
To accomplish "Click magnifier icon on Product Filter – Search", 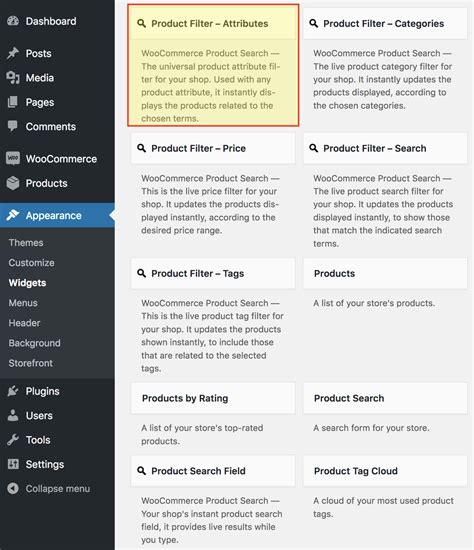I will click(314, 148).
